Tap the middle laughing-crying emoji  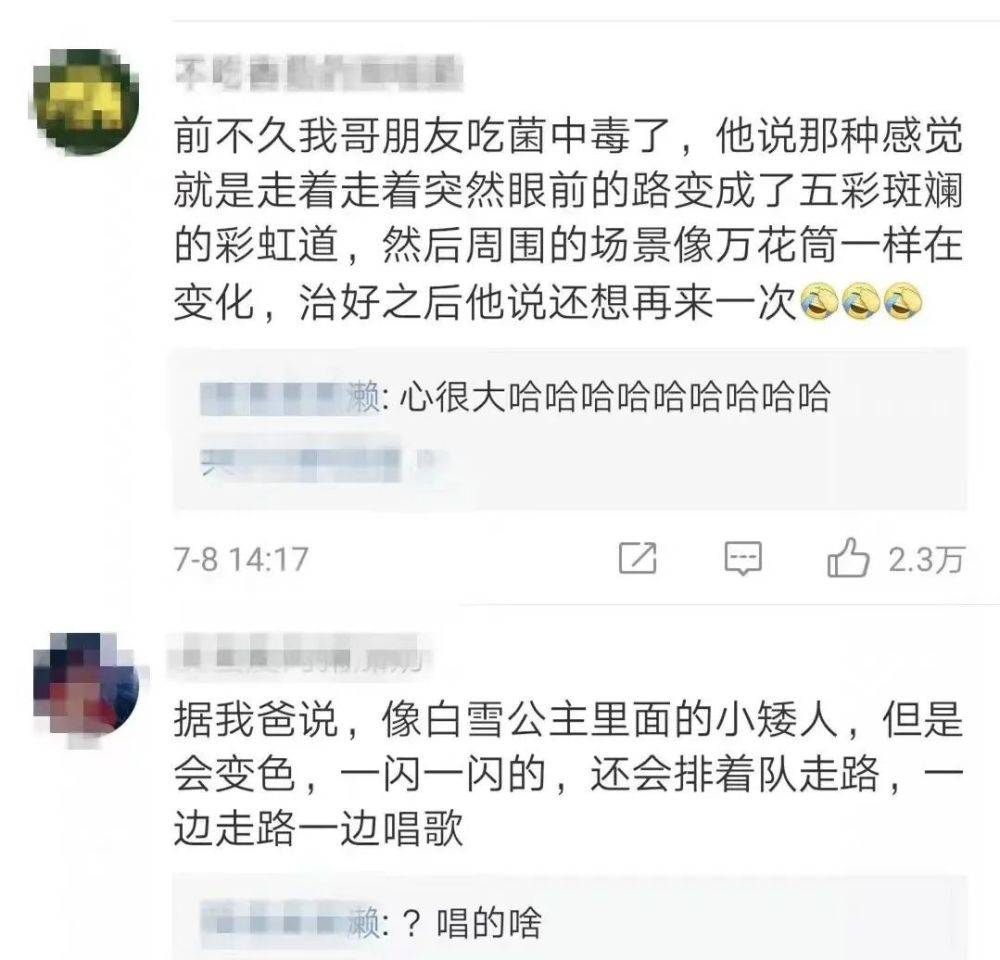pyautogui.click(x=861, y=301)
